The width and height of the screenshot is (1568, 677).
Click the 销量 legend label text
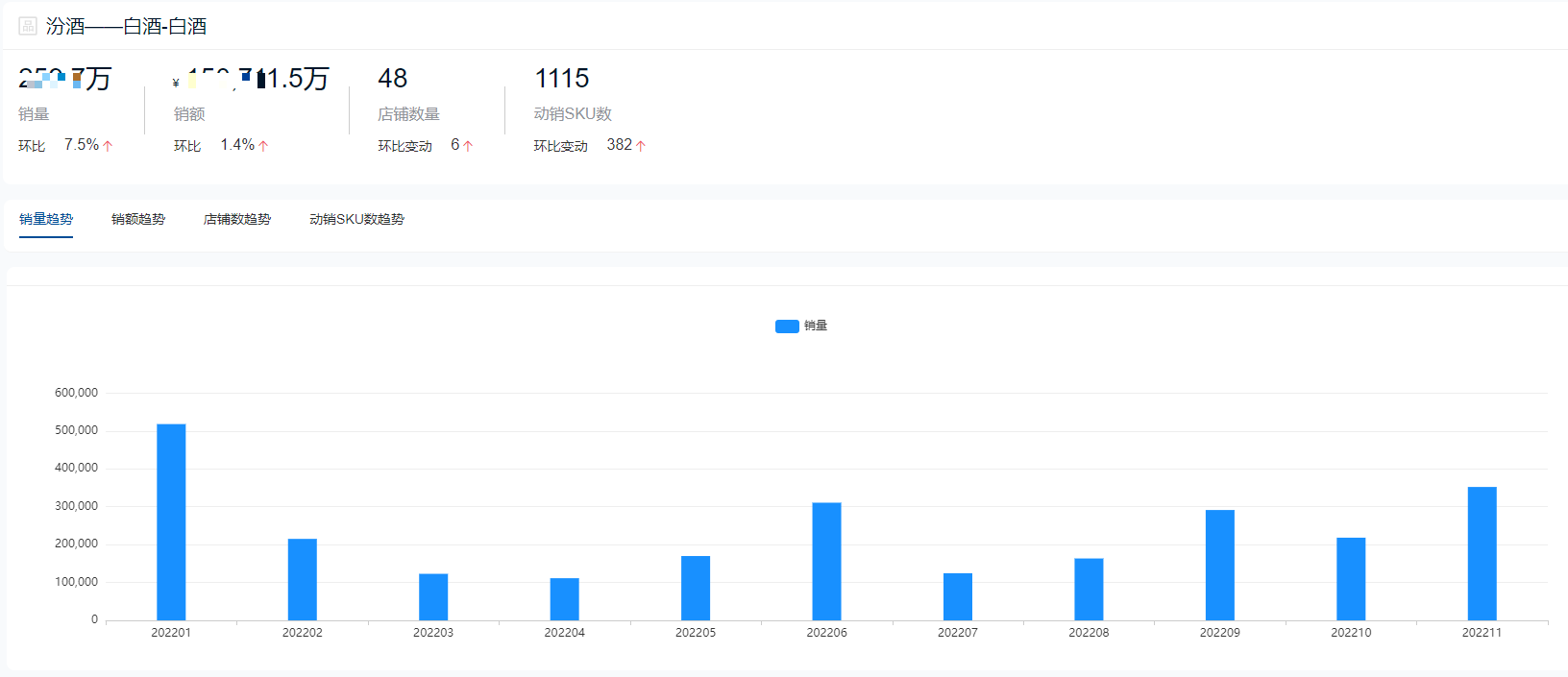(x=816, y=326)
